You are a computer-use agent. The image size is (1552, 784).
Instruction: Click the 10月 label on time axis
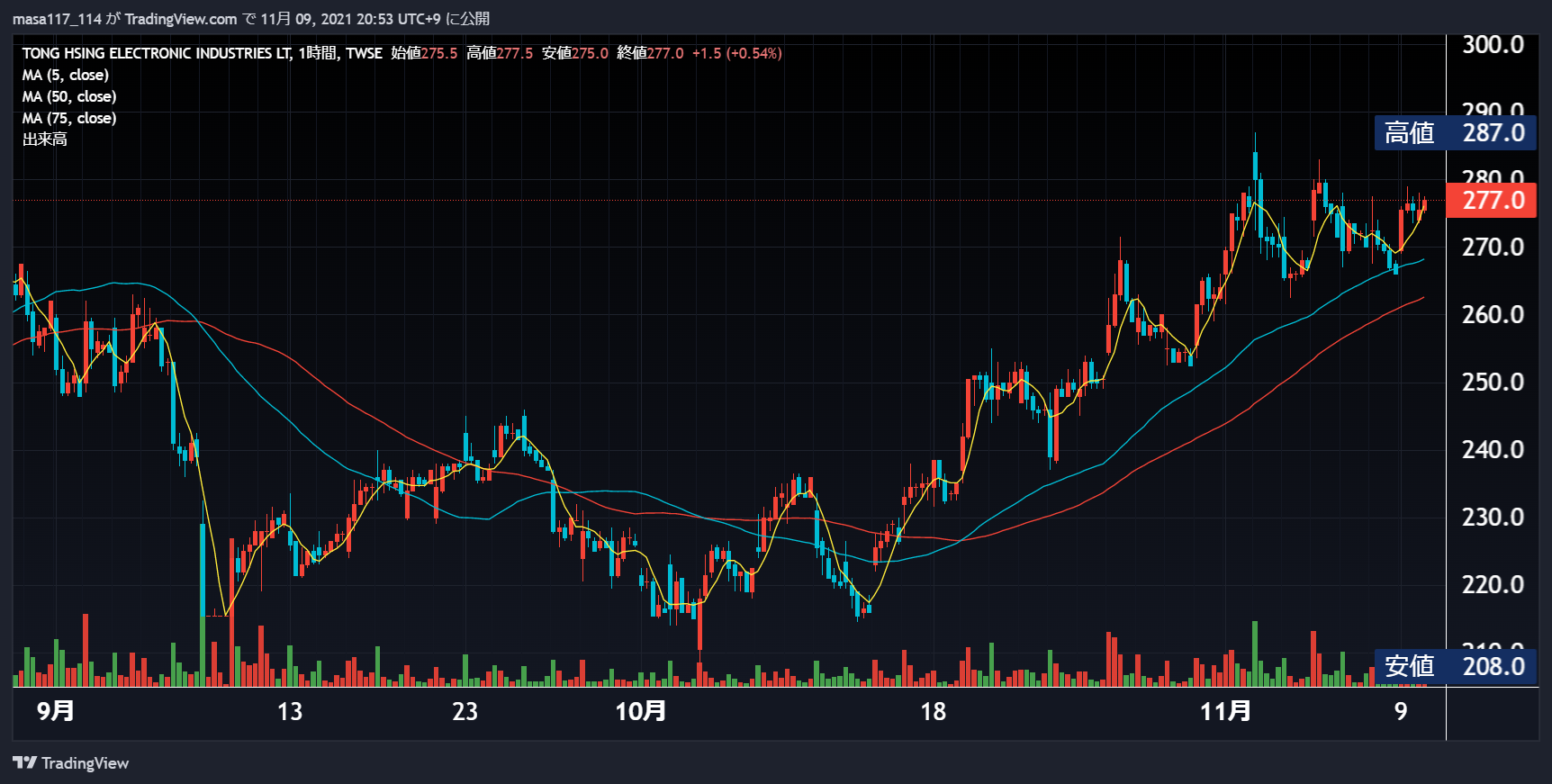(640, 711)
